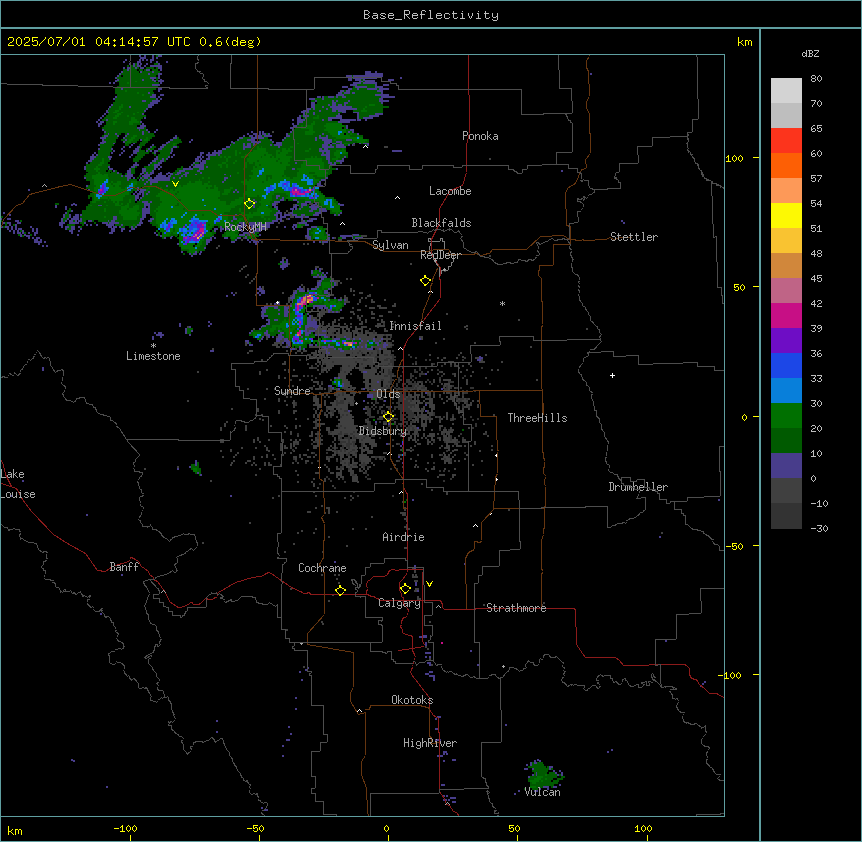
Task: Pick the orange swatch between 60 and 57
Action: click(786, 165)
